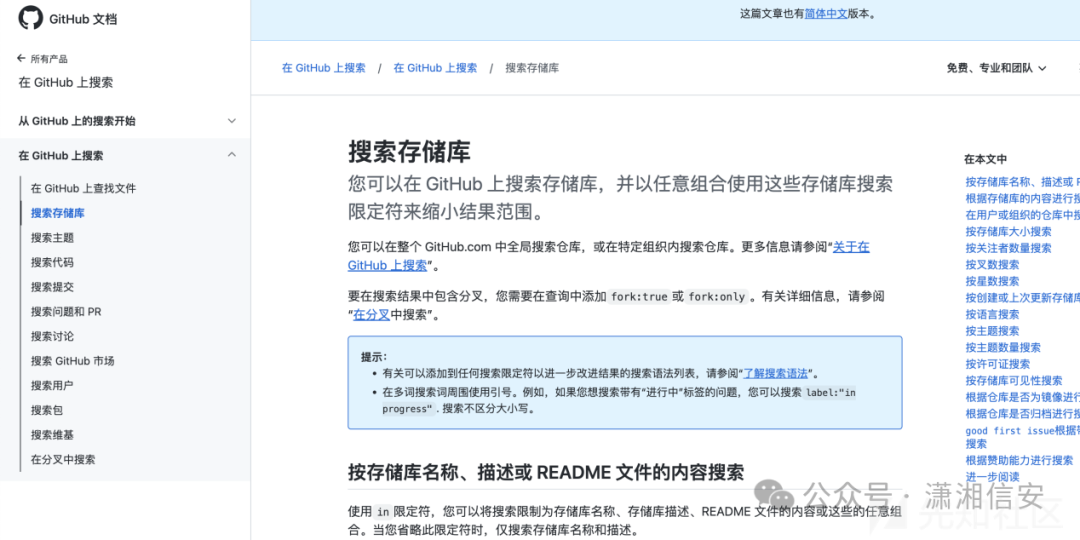Jump to 按存储库名称、描述 in contents
1080x540 pixels.
point(1022,182)
